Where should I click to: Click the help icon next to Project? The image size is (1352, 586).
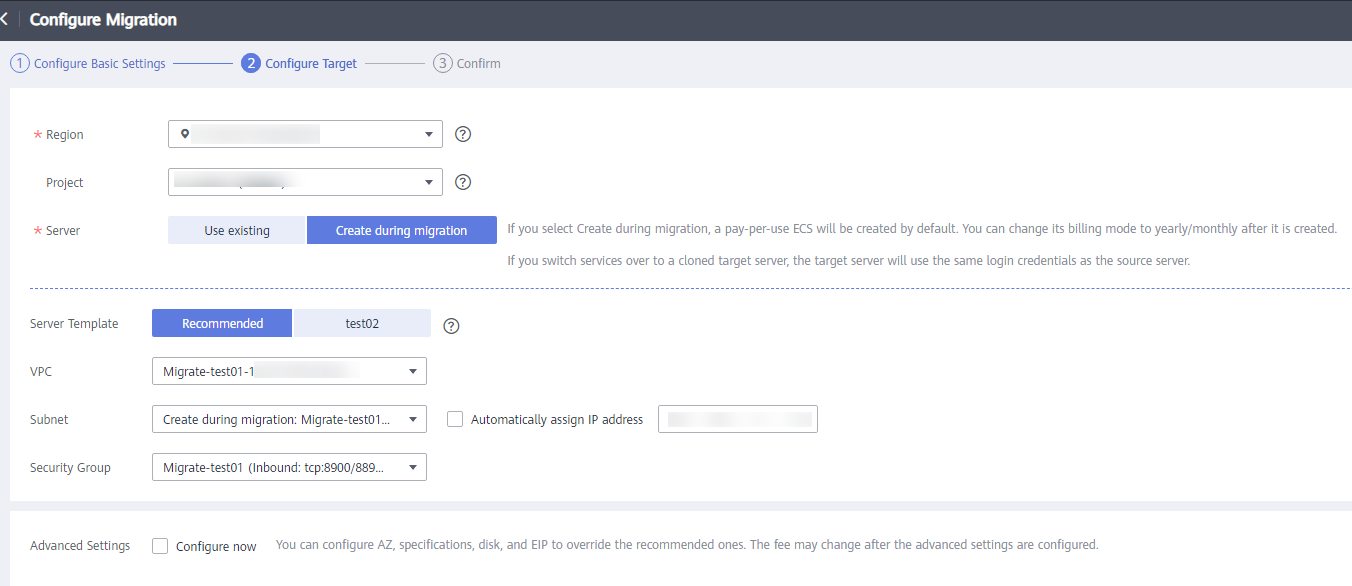point(462,182)
